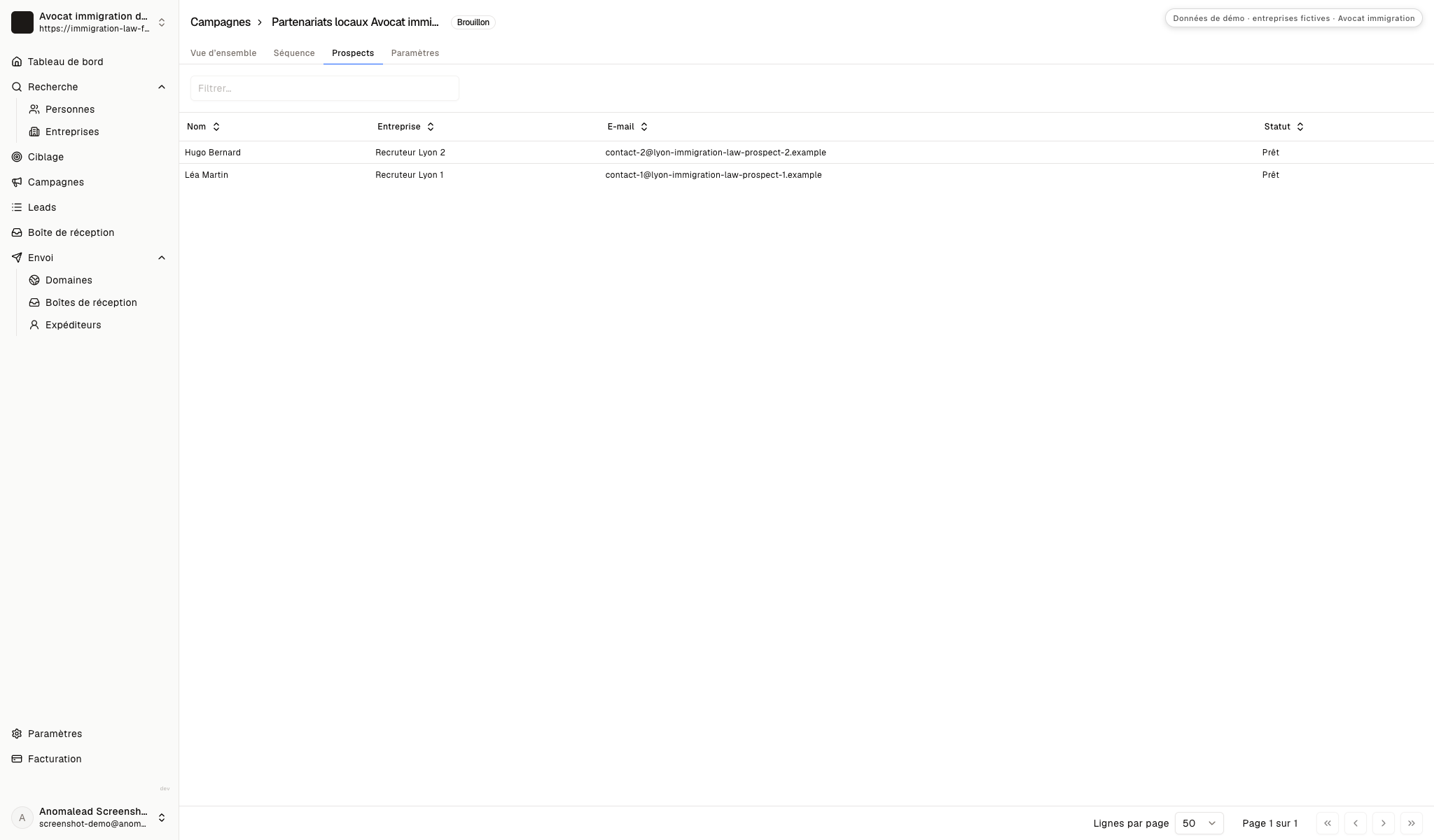Sort table by Nom column
Viewport: 1434px width, 840px height.
point(204,127)
